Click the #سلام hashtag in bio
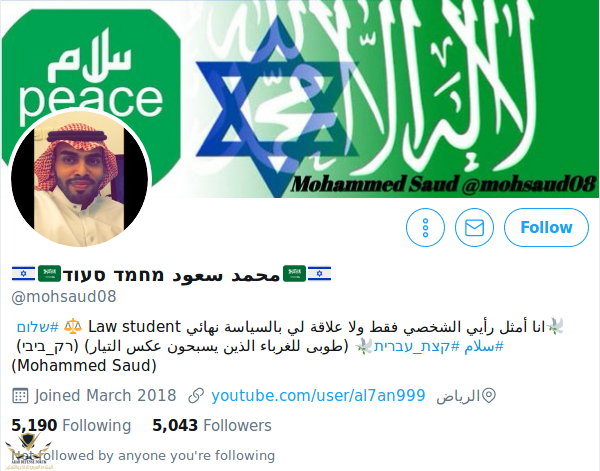Viewport: 600px width, 471px height. (484, 346)
